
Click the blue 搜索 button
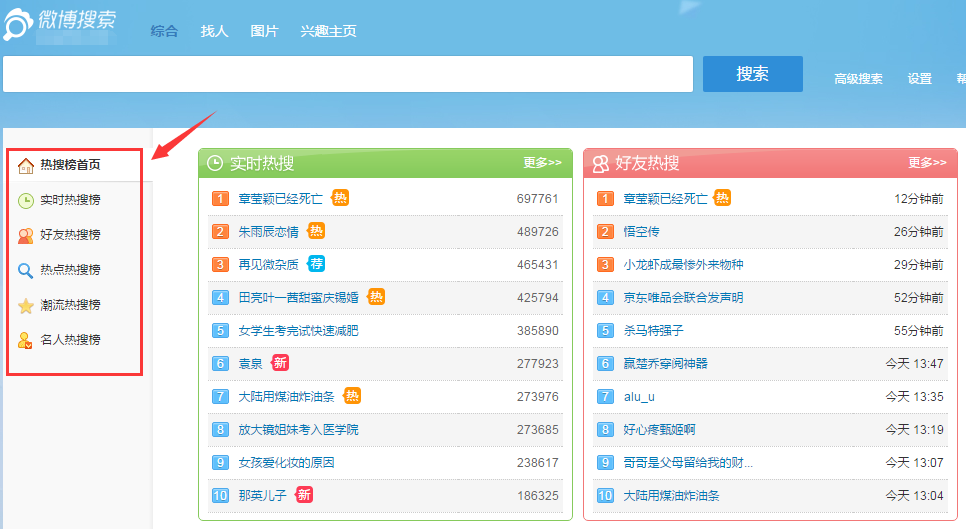point(752,74)
